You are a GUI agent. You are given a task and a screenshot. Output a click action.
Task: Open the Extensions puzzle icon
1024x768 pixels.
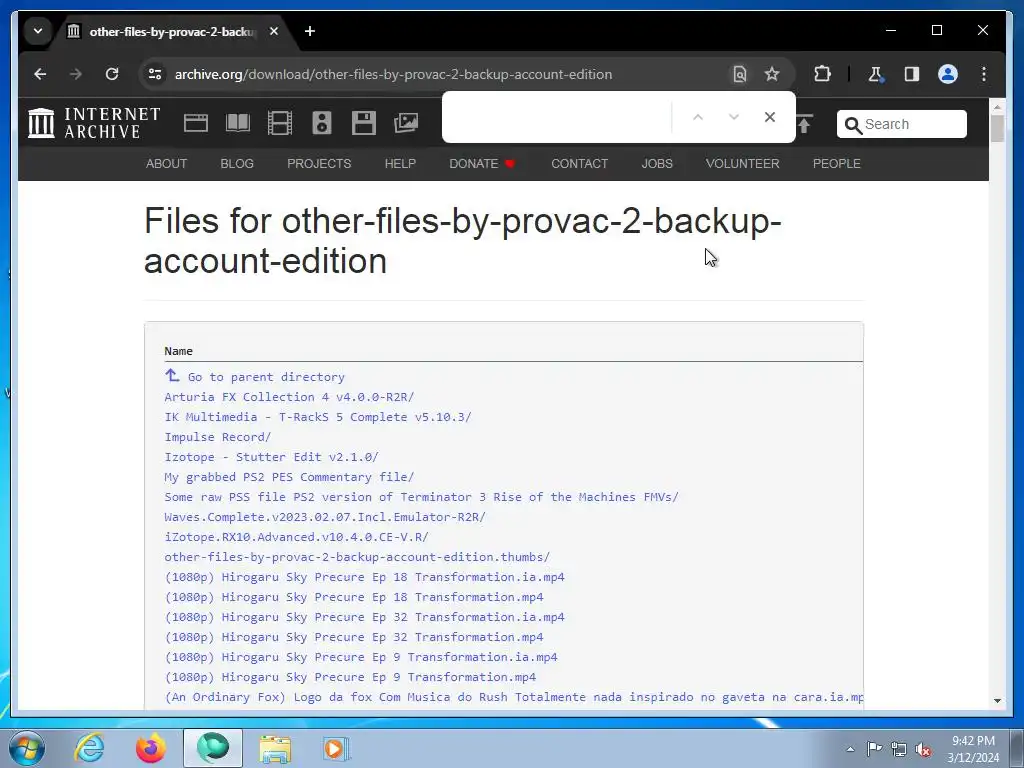pyautogui.click(x=822, y=74)
